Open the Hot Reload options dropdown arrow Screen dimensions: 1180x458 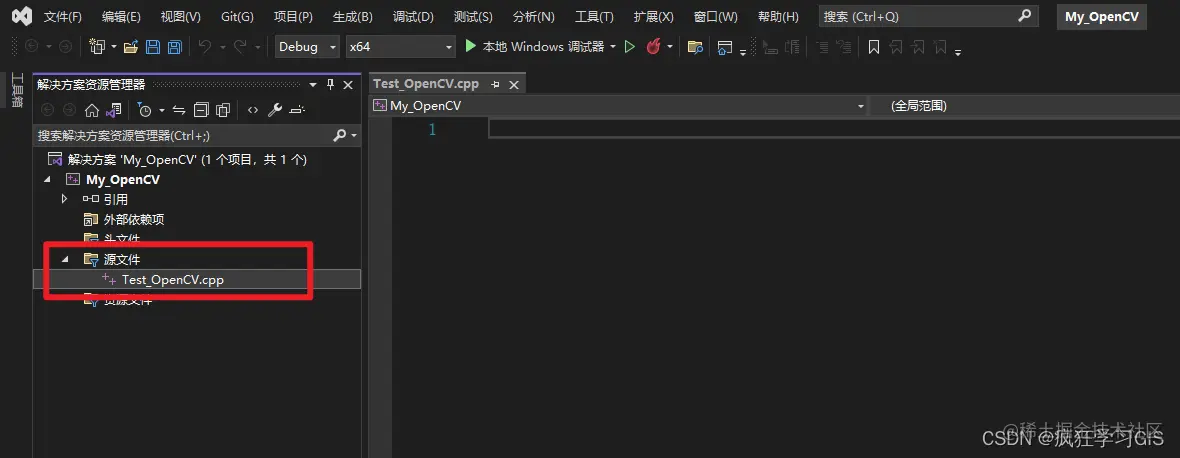670,47
